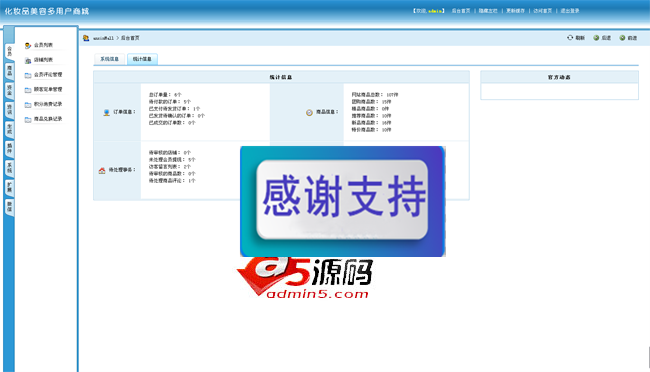
Task: Switch to the 统计信息 tab
Action: pyautogui.click(x=142, y=59)
